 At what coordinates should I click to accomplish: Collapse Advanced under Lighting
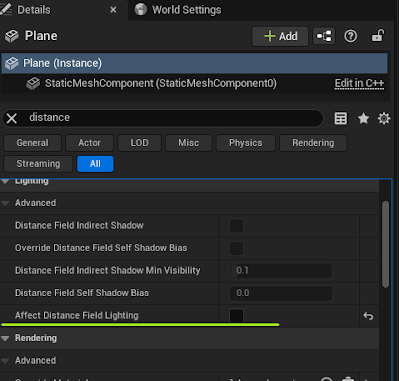(5, 203)
